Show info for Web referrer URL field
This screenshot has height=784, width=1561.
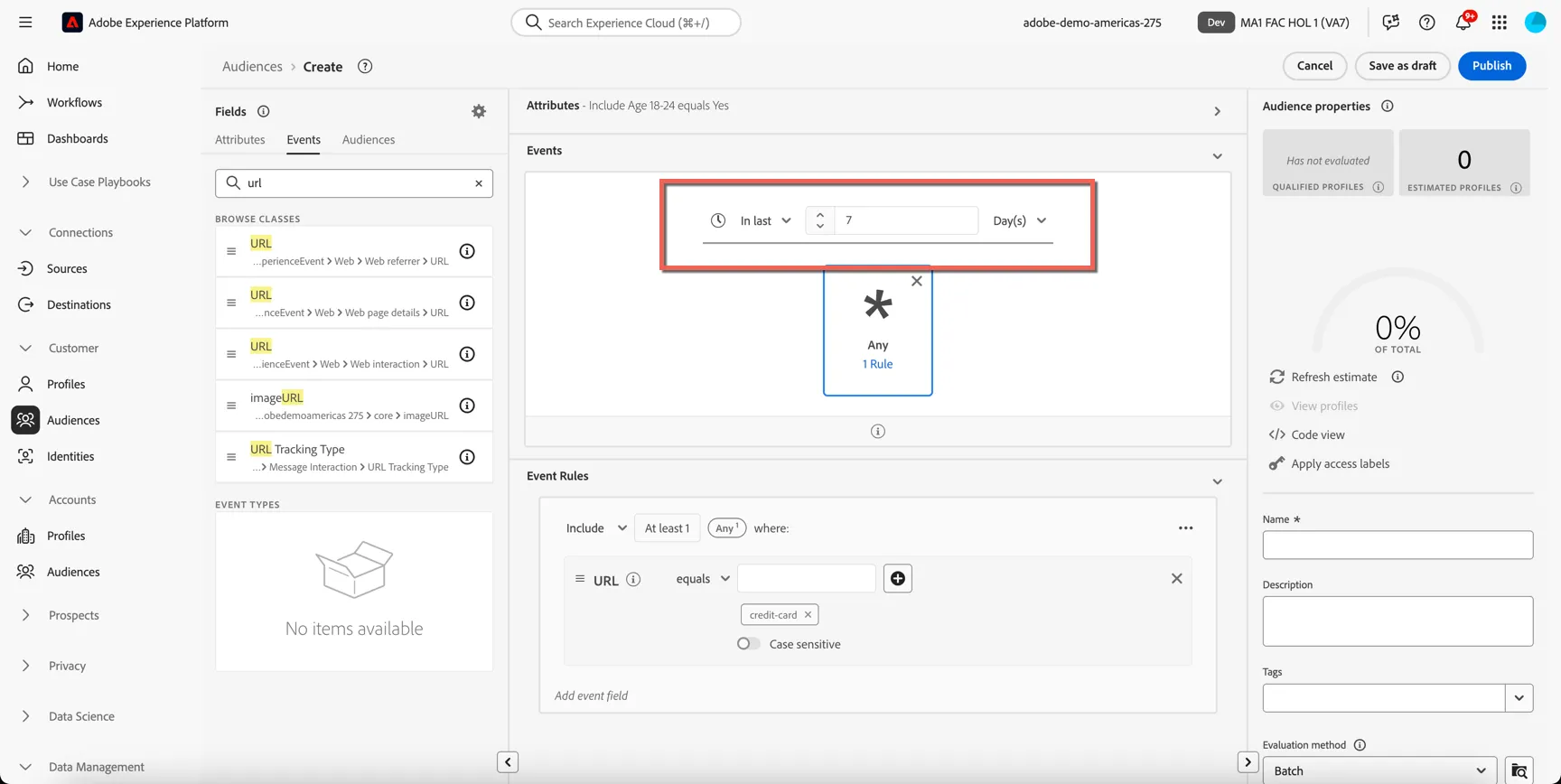[x=467, y=251]
